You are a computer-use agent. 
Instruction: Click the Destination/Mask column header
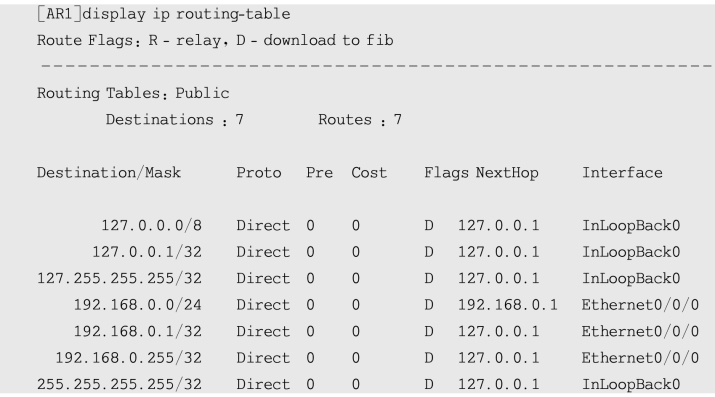tap(109, 173)
